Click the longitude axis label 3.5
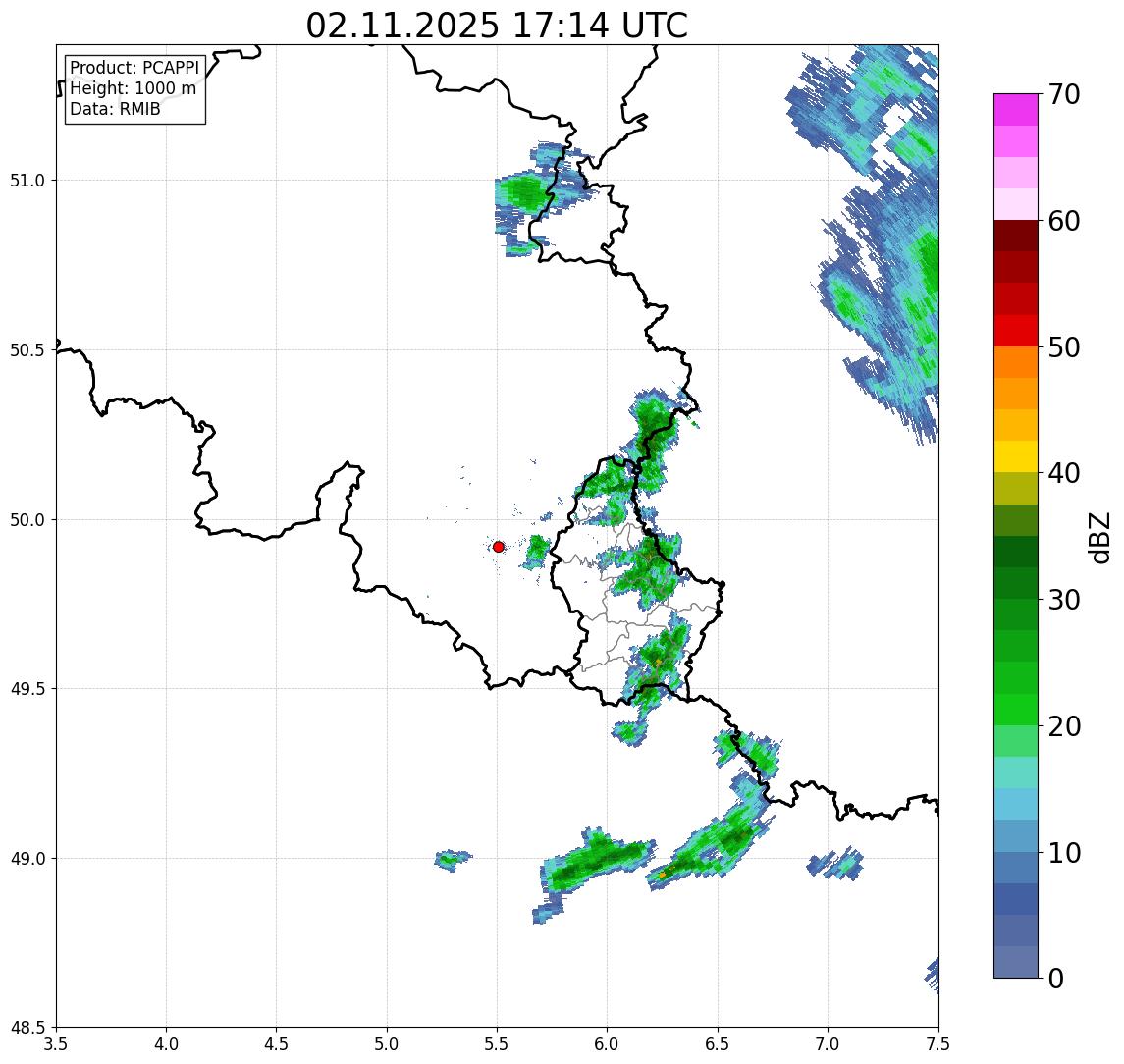1124x1064 pixels. tap(56, 1044)
